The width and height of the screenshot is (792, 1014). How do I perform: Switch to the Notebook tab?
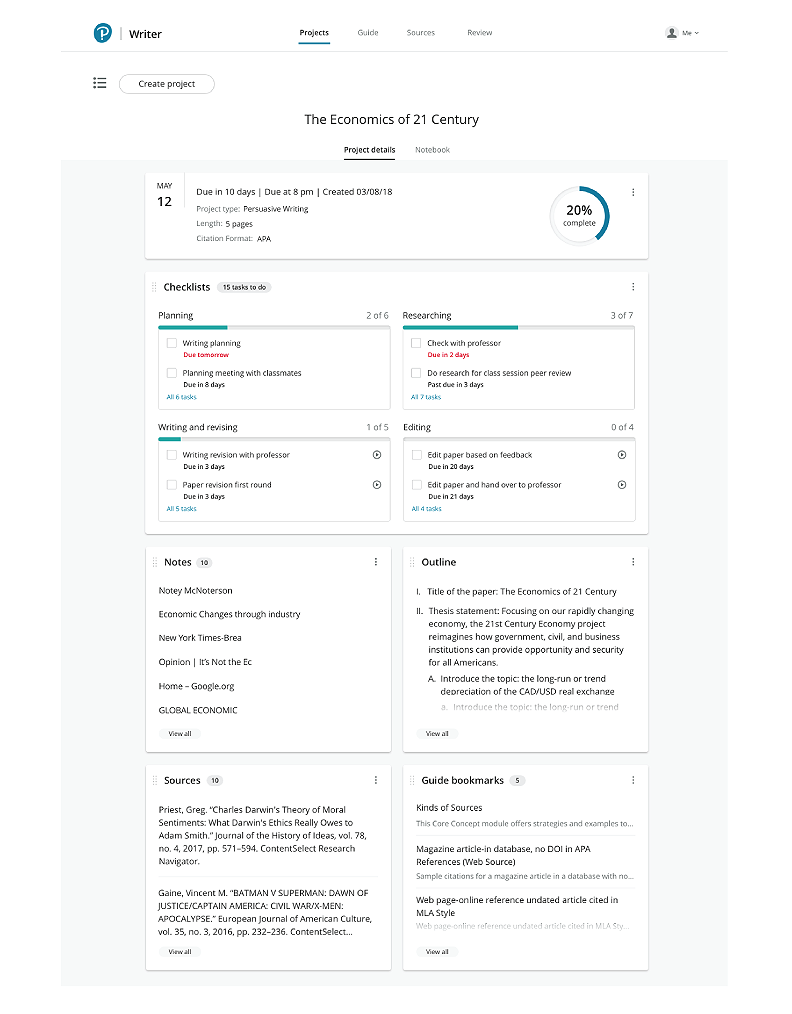tap(433, 149)
